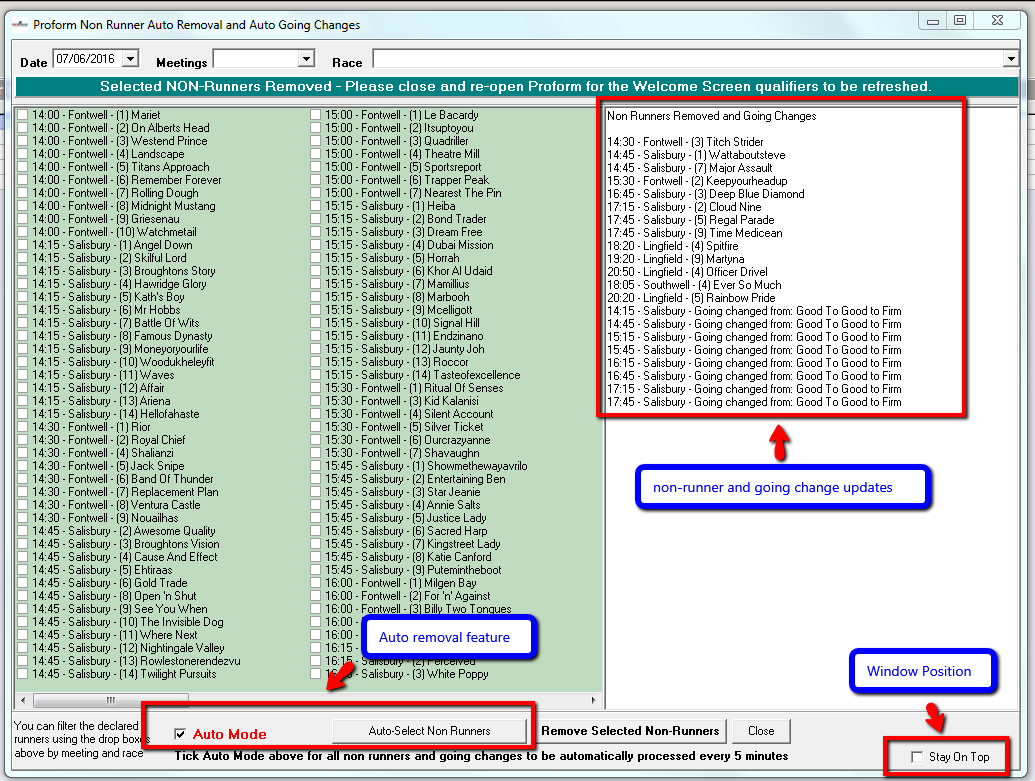Click log entry 17:15 Salisbury Cloud Nine
Screen dimensions: 1035x781
point(684,207)
